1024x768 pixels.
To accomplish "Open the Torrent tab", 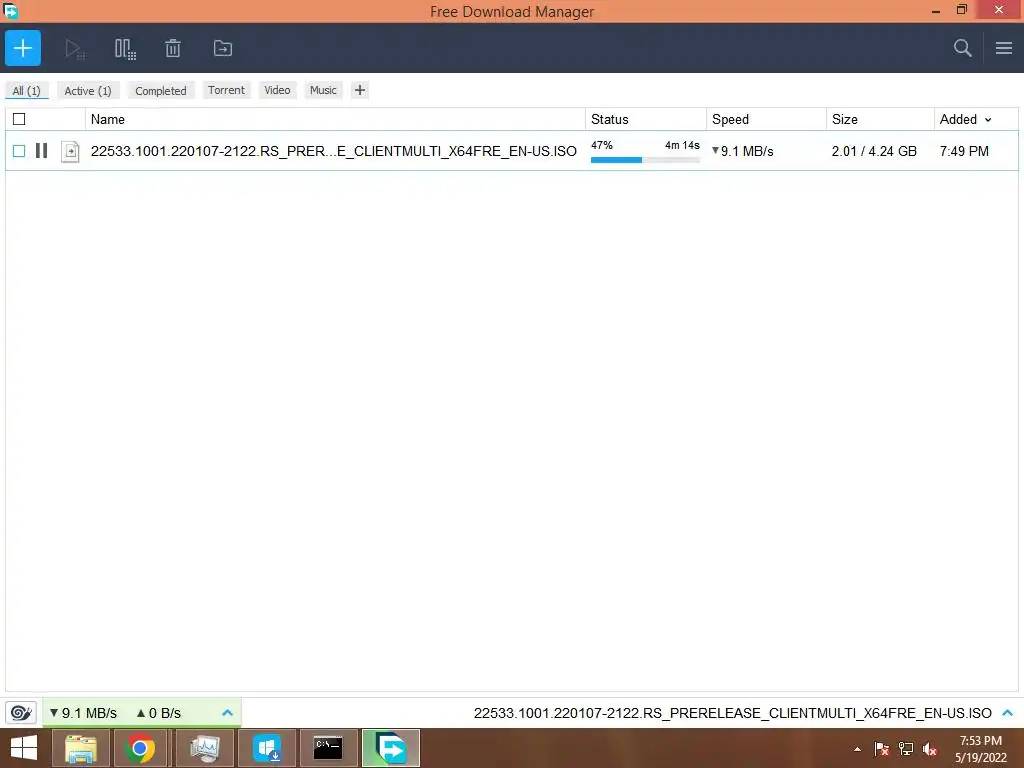I will (x=226, y=90).
